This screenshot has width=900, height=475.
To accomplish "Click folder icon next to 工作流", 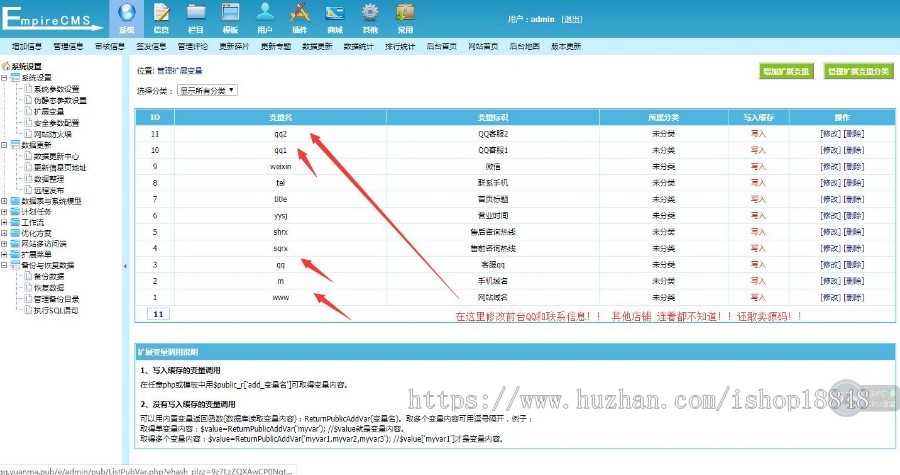I will pyautogui.click(x=15, y=222).
